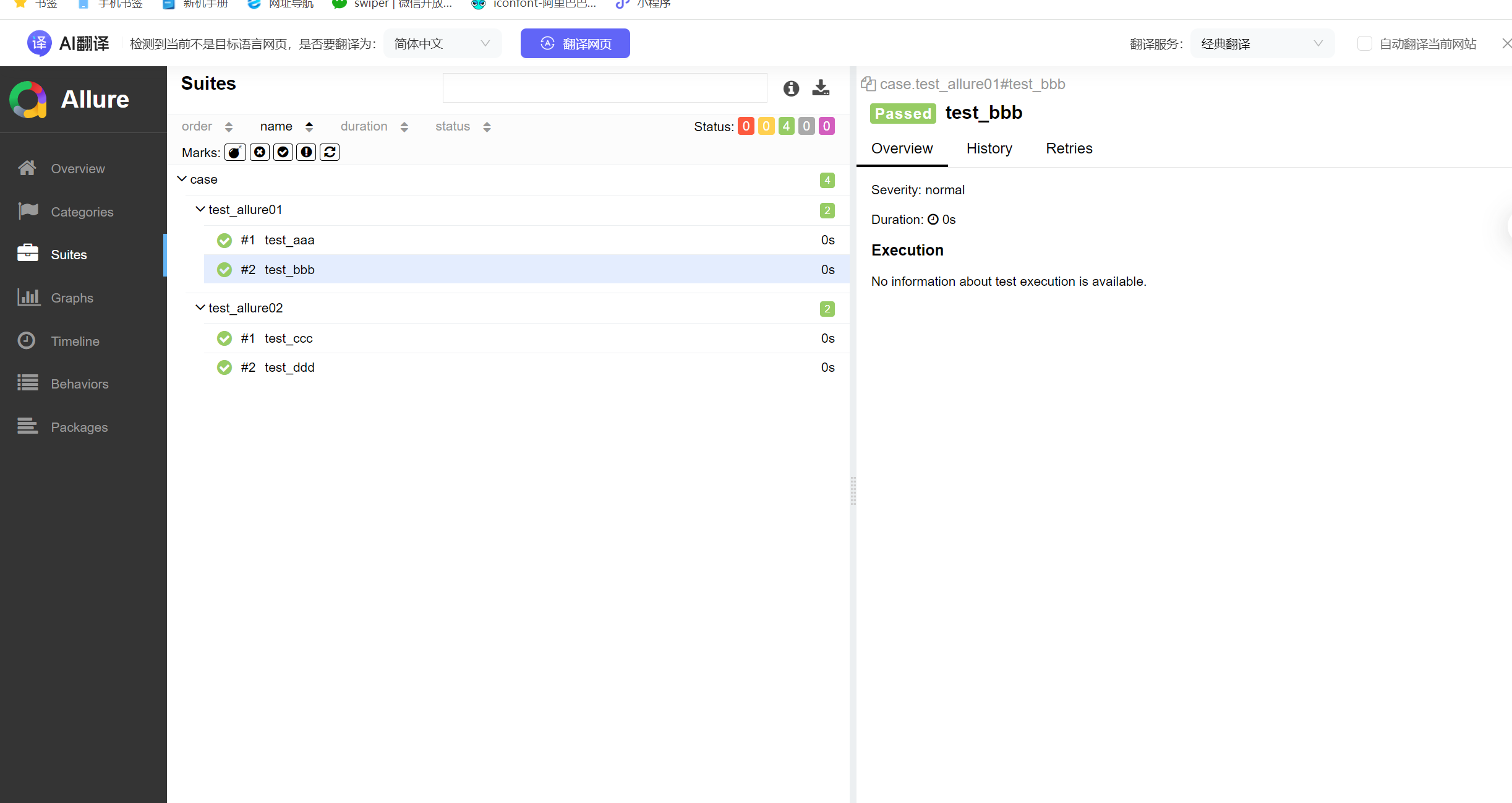
Task: Click the pane splitter handle
Action: click(853, 491)
